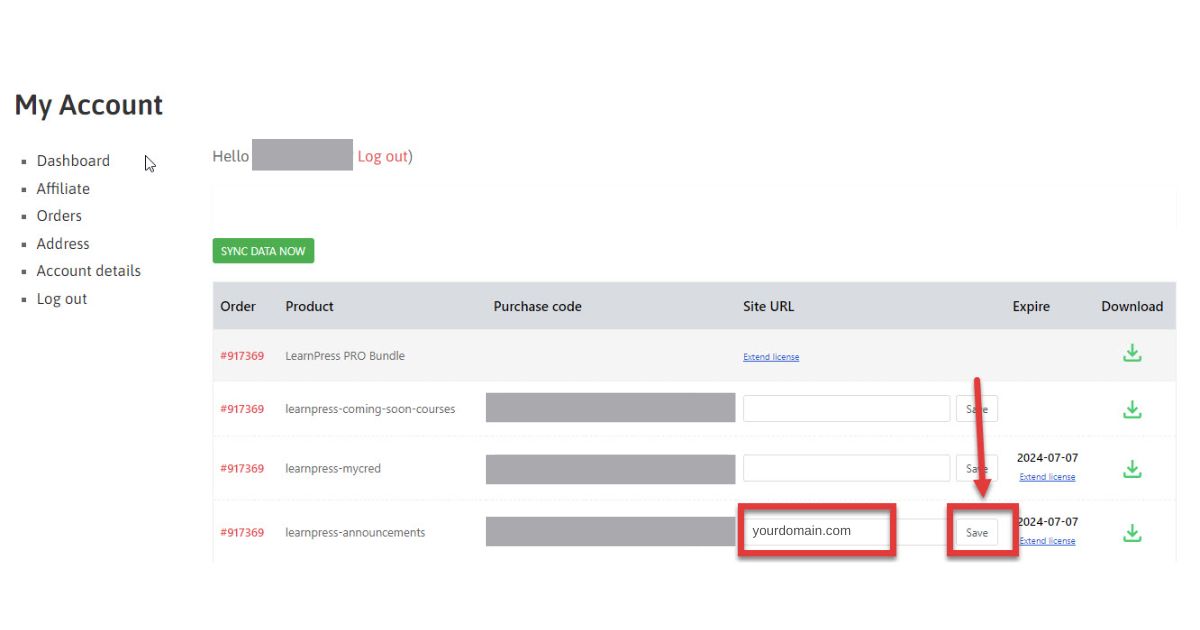Click the Log out link beside Hello

tap(382, 156)
